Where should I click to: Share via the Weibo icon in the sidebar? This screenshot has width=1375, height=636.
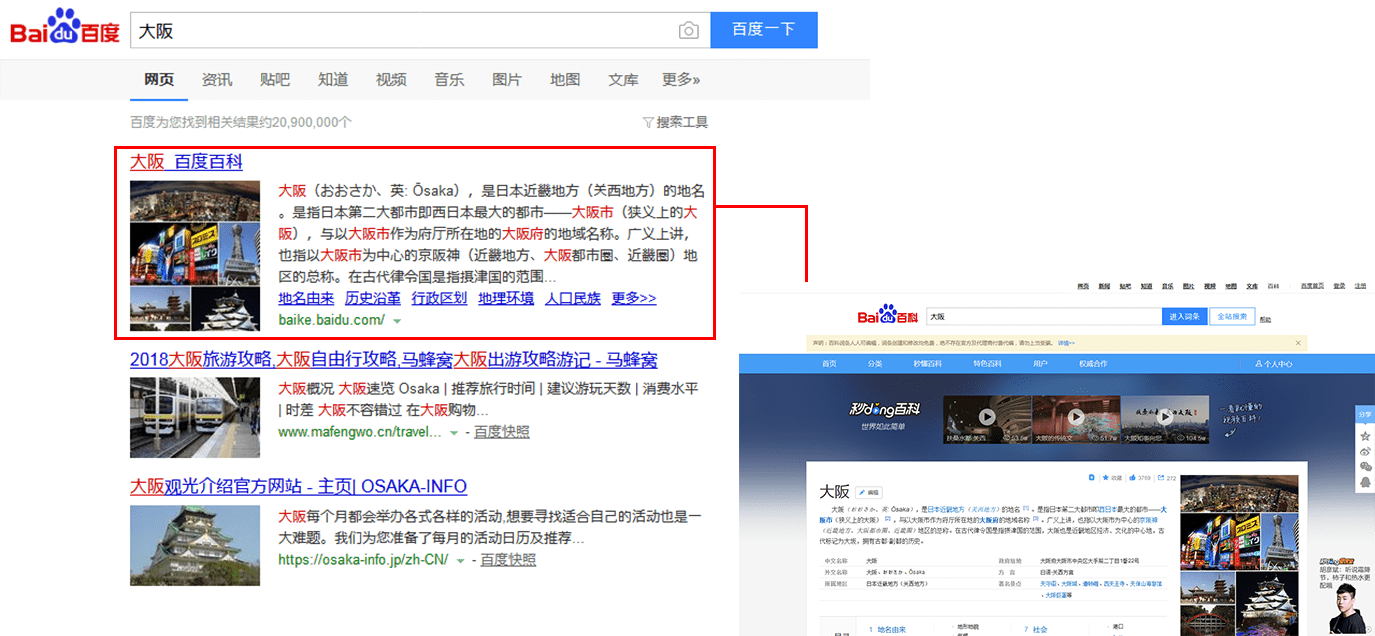tap(1365, 452)
